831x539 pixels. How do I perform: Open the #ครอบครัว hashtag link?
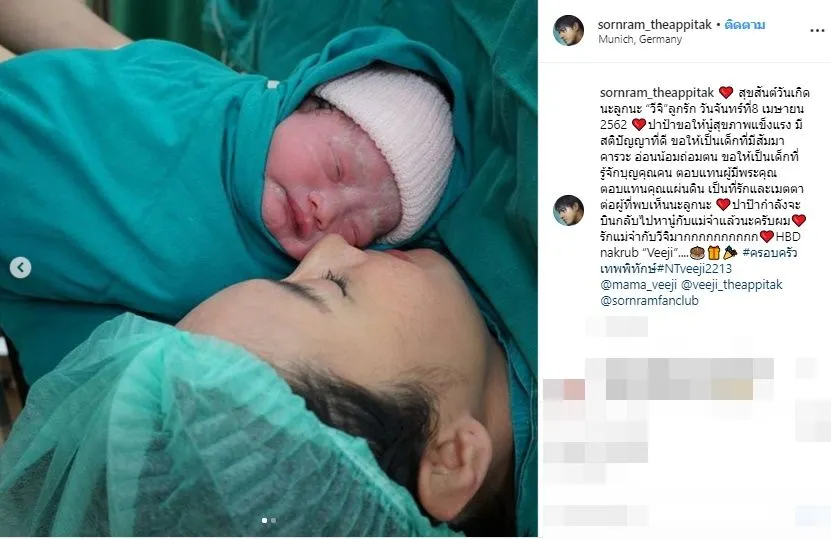coord(770,253)
